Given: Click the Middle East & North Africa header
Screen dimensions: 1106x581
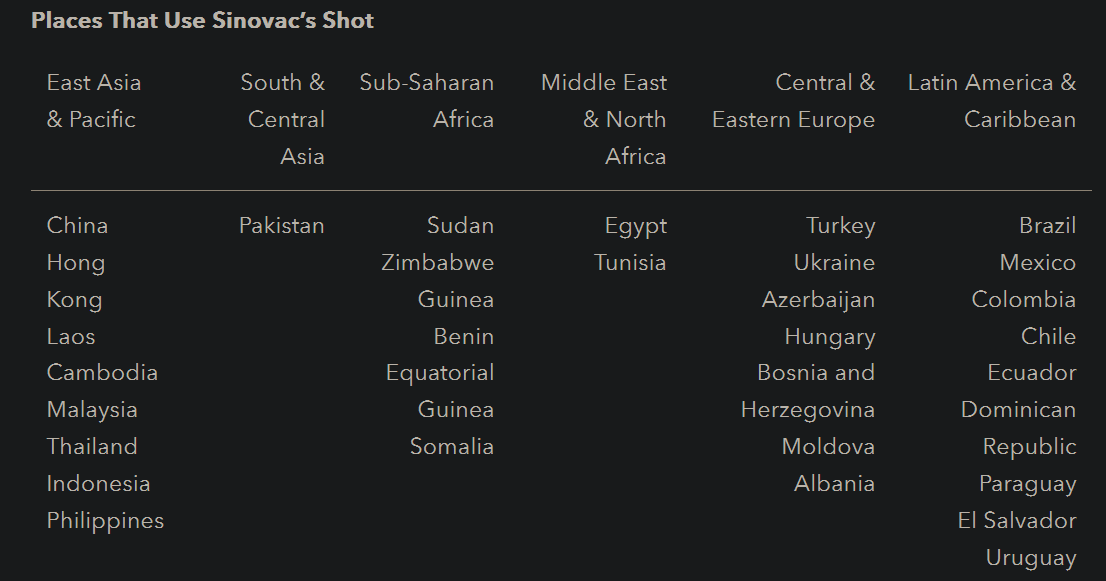Looking at the screenshot, I should pyautogui.click(x=605, y=119).
